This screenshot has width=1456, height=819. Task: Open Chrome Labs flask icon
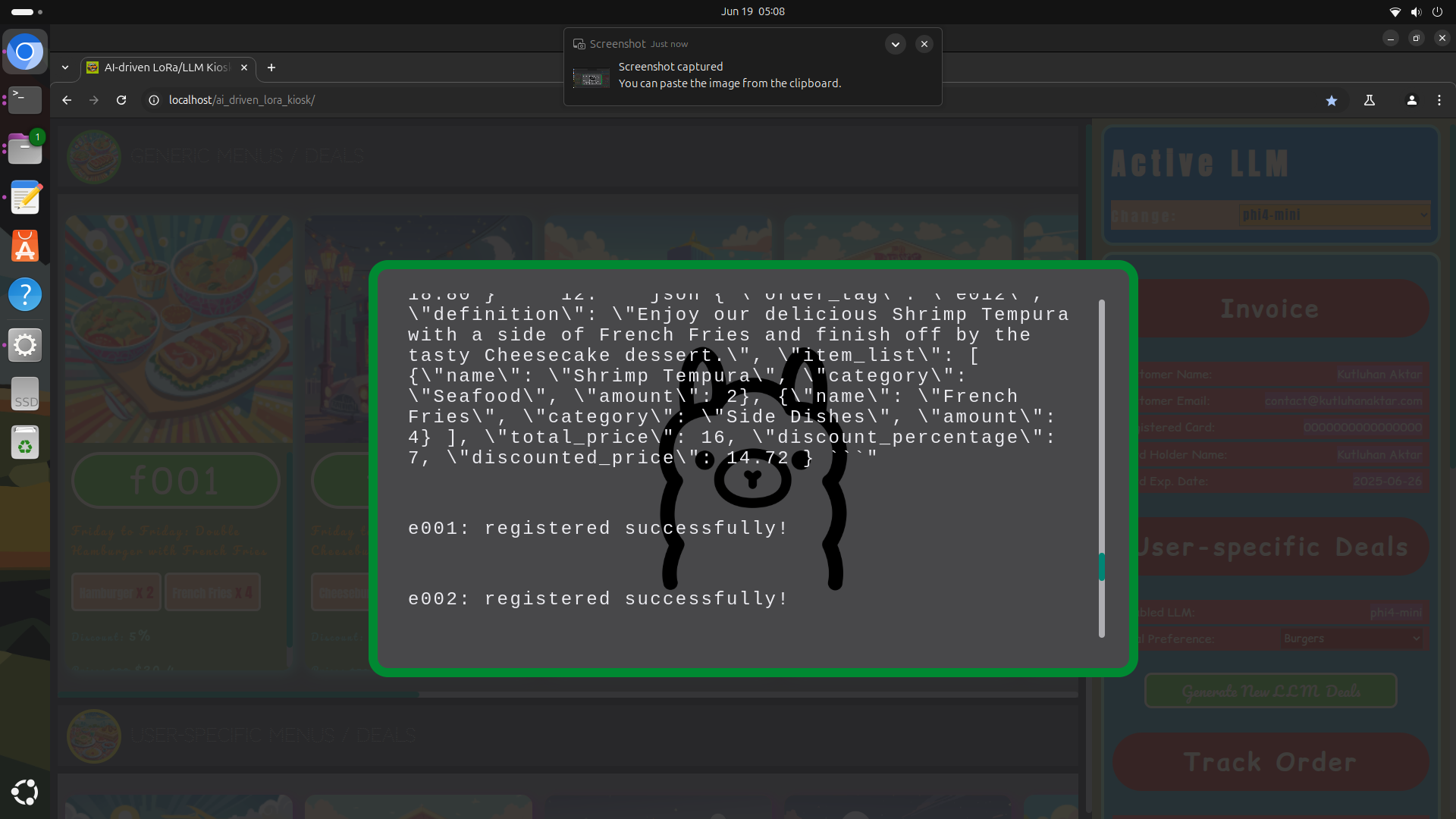pyautogui.click(x=1370, y=100)
